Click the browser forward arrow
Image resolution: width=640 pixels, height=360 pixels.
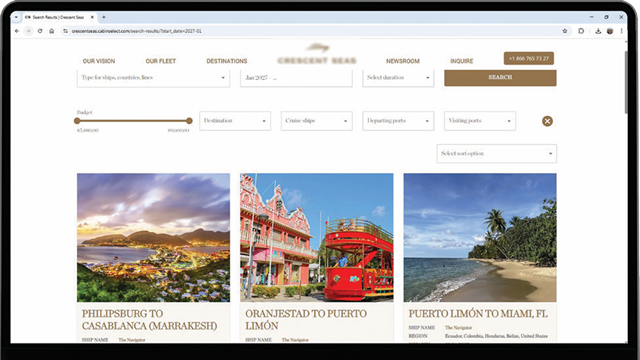[x=28, y=31]
